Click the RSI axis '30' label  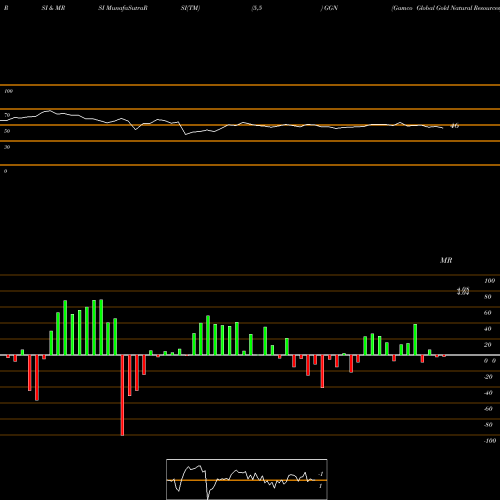tap(7, 147)
